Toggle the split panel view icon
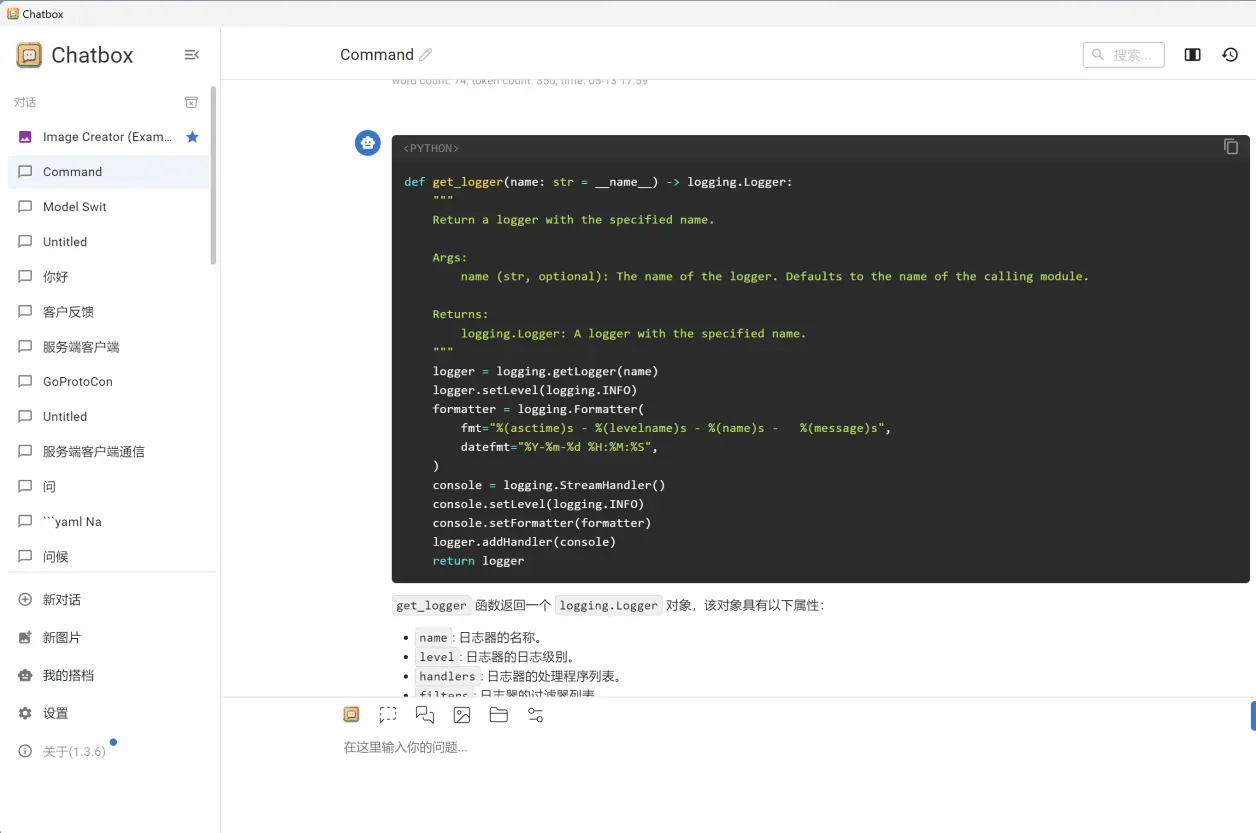Image resolution: width=1256 pixels, height=833 pixels. tap(1192, 55)
